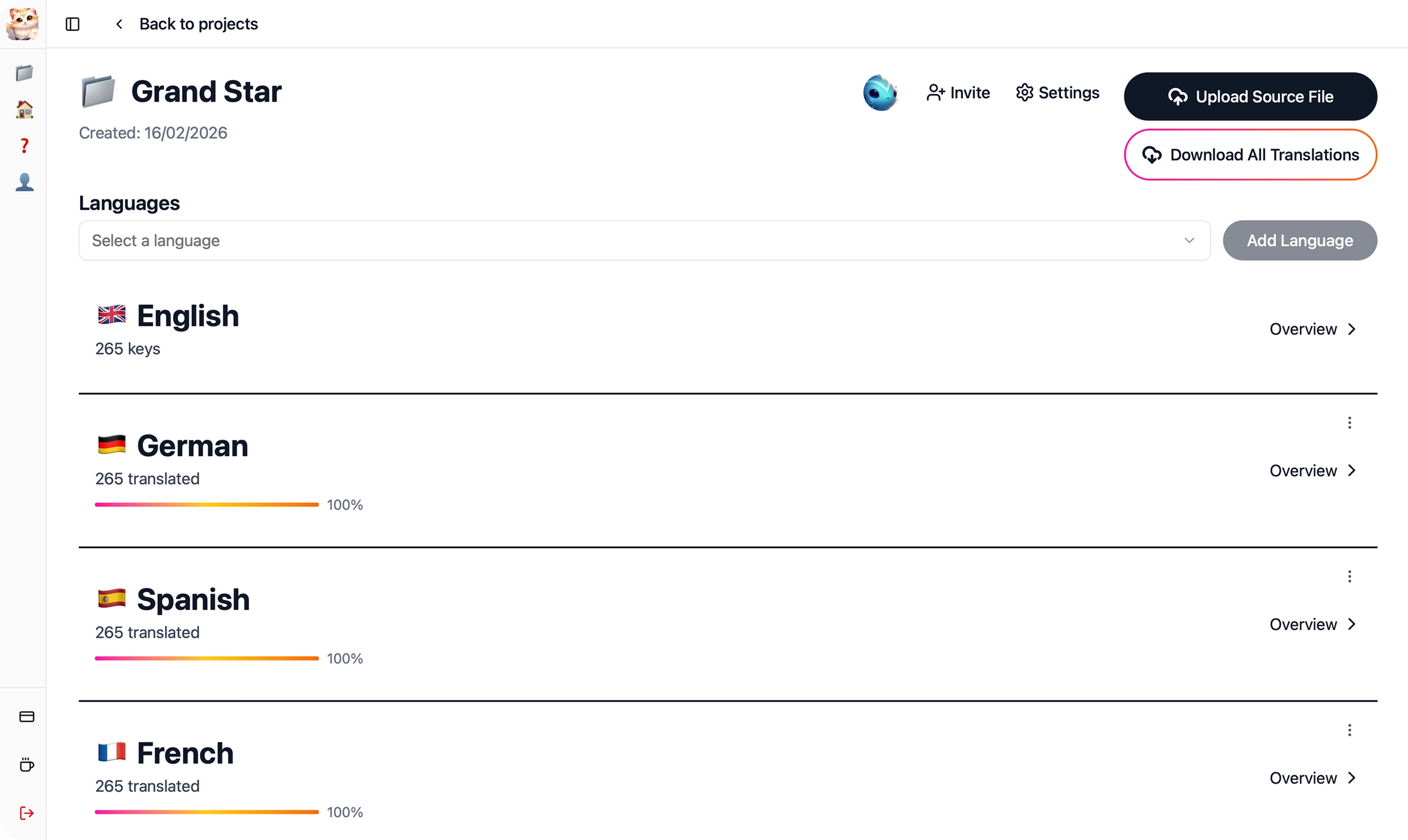This screenshot has height=840, width=1408.
Task: Open the Projects folder icon in sidebar
Action: click(x=24, y=73)
